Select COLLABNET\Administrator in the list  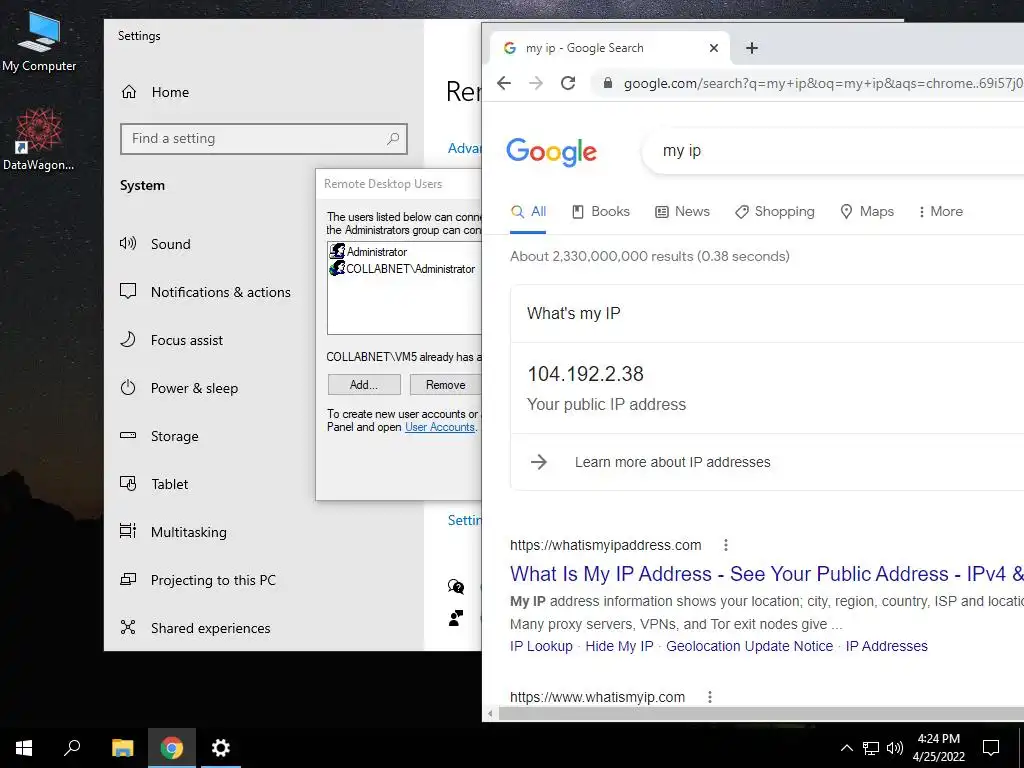pyautogui.click(x=402, y=268)
